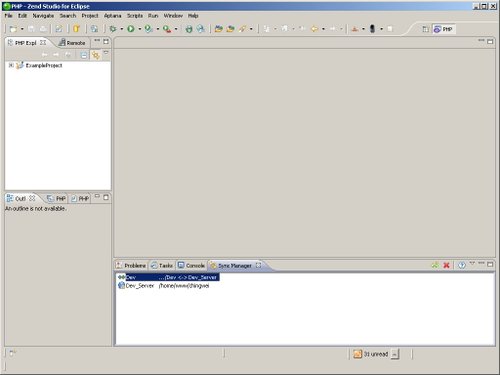Click the green Run toolbar icon
This screenshot has height=375, width=500.
tap(131, 29)
